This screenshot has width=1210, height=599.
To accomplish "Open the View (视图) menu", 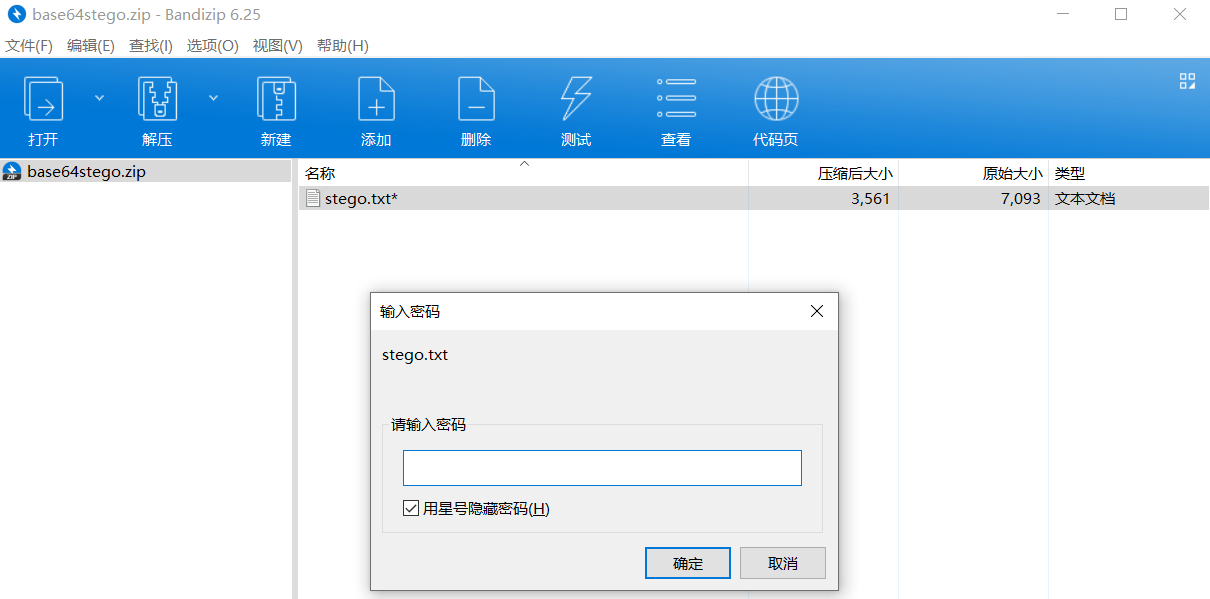I will pyautogui.click(x=278, y=46).
